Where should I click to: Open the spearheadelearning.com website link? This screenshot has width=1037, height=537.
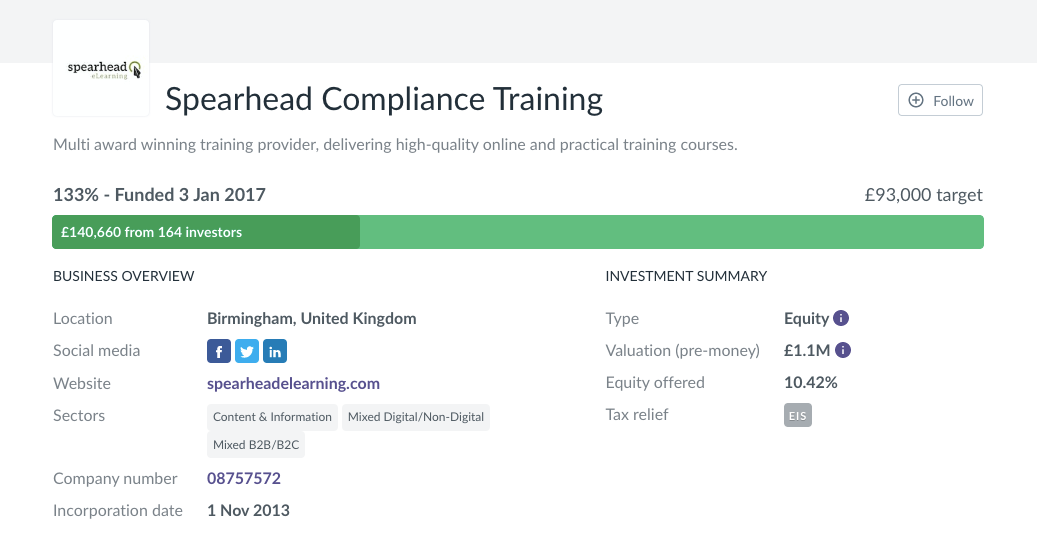click(293, 383)
